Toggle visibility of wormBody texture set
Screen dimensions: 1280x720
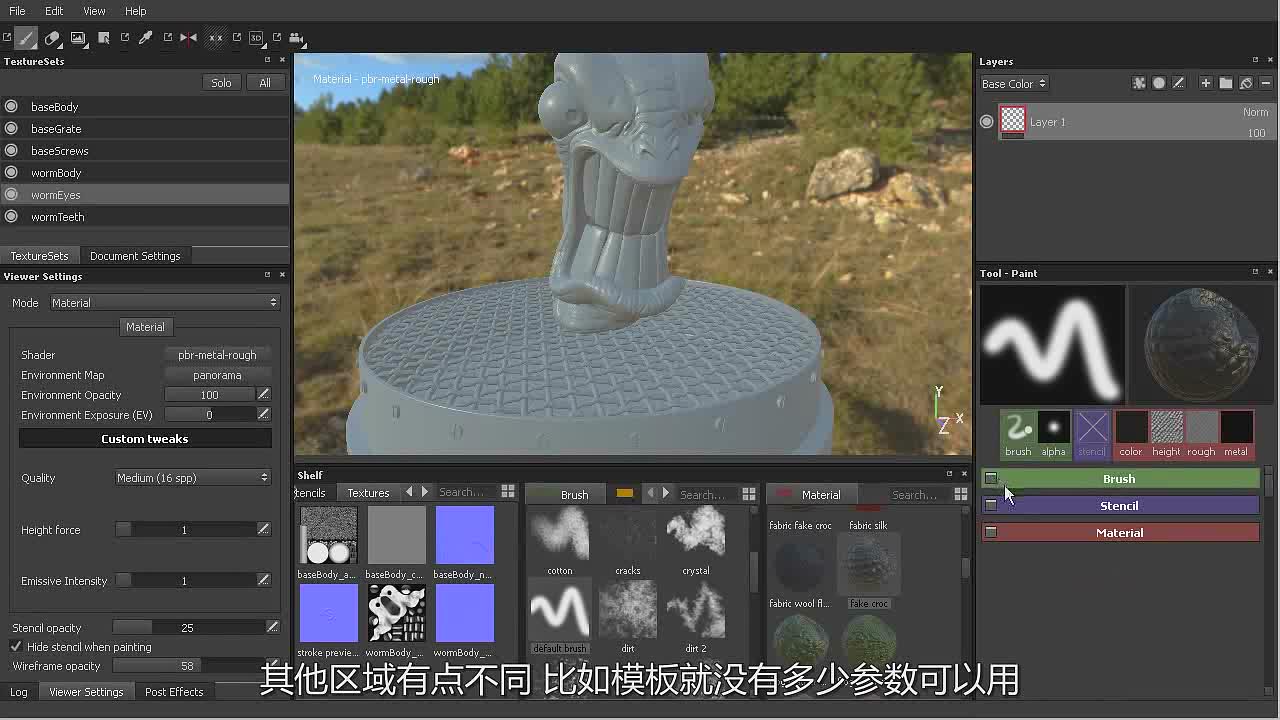tap(11, 173)
